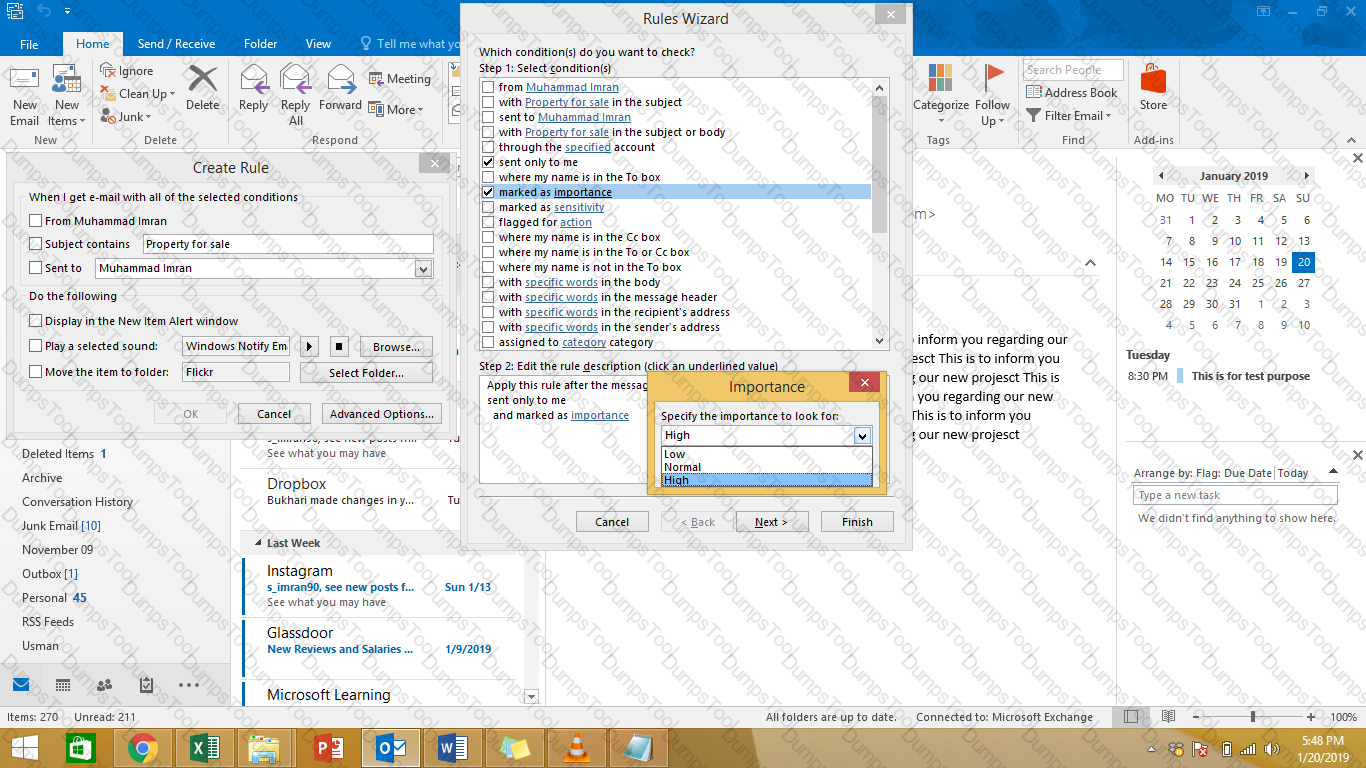This screenshot has height=768, width=1366.
Task: Open the Categorize color grid icon
Action: tap(940, 78)
